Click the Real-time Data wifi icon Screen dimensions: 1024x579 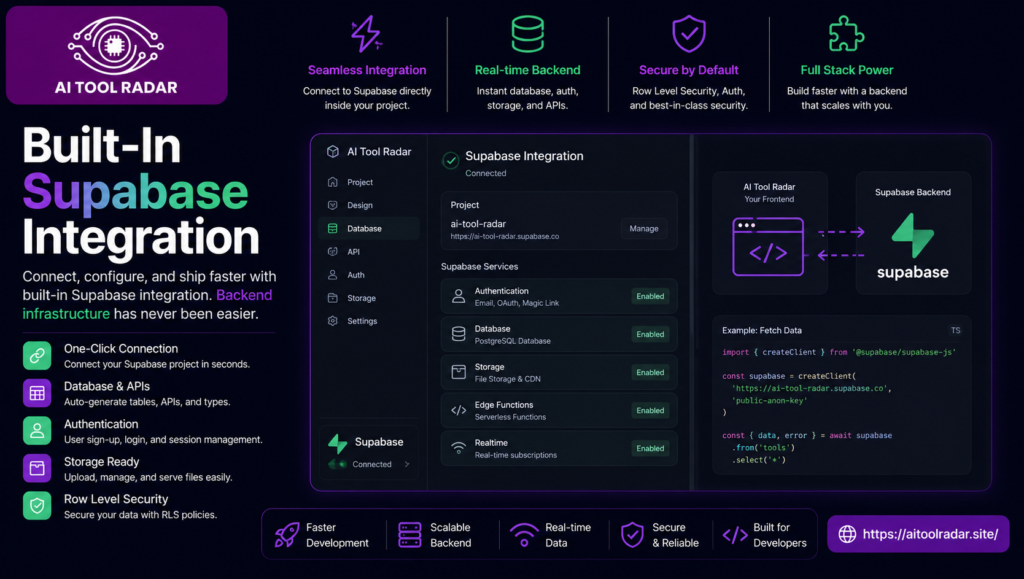click(524, 535)
